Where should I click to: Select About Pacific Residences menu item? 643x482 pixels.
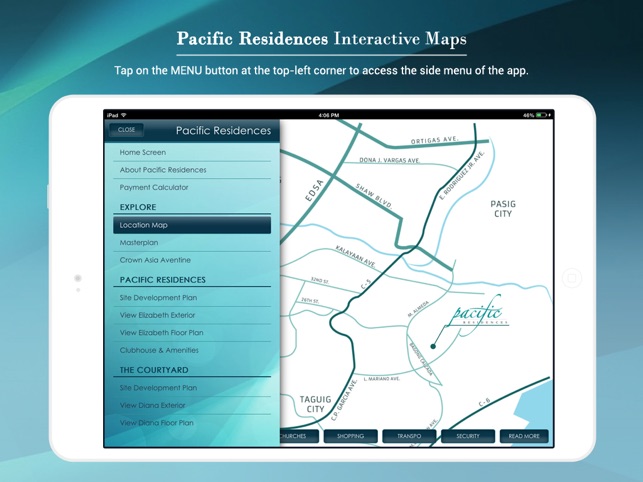(192, 170)
